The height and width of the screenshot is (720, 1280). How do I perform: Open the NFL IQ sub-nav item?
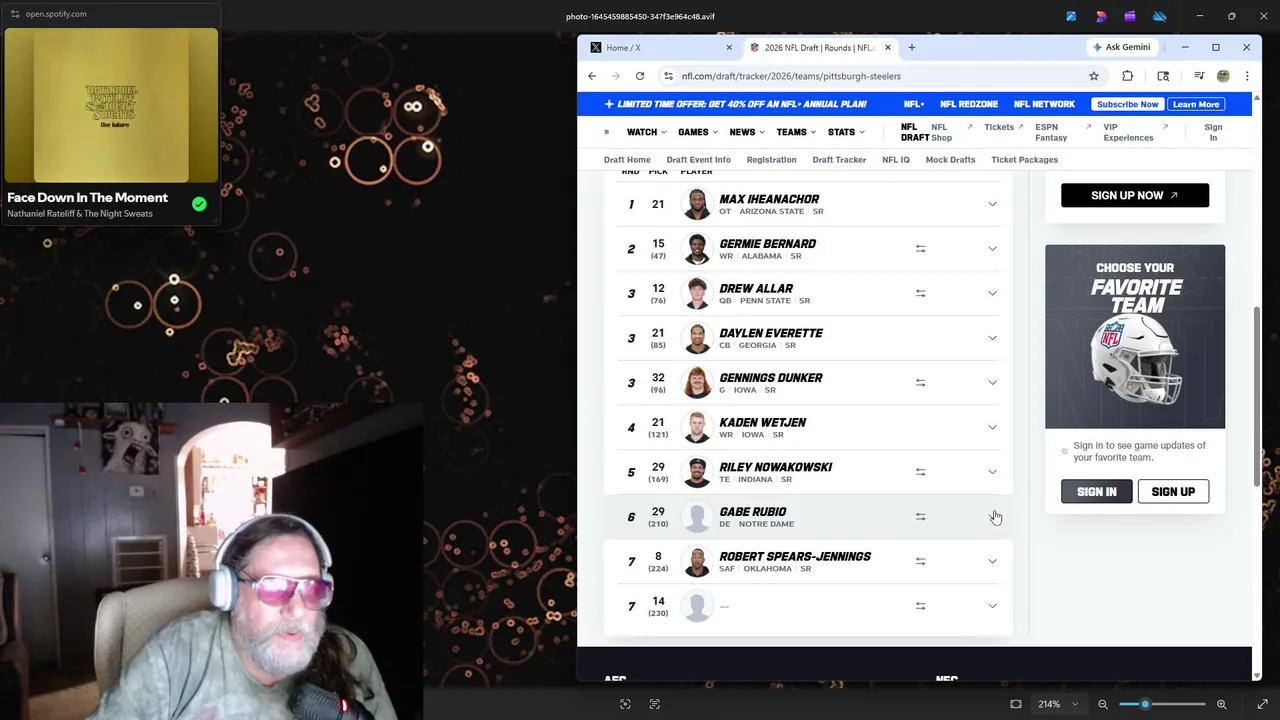tap(896, 160)
